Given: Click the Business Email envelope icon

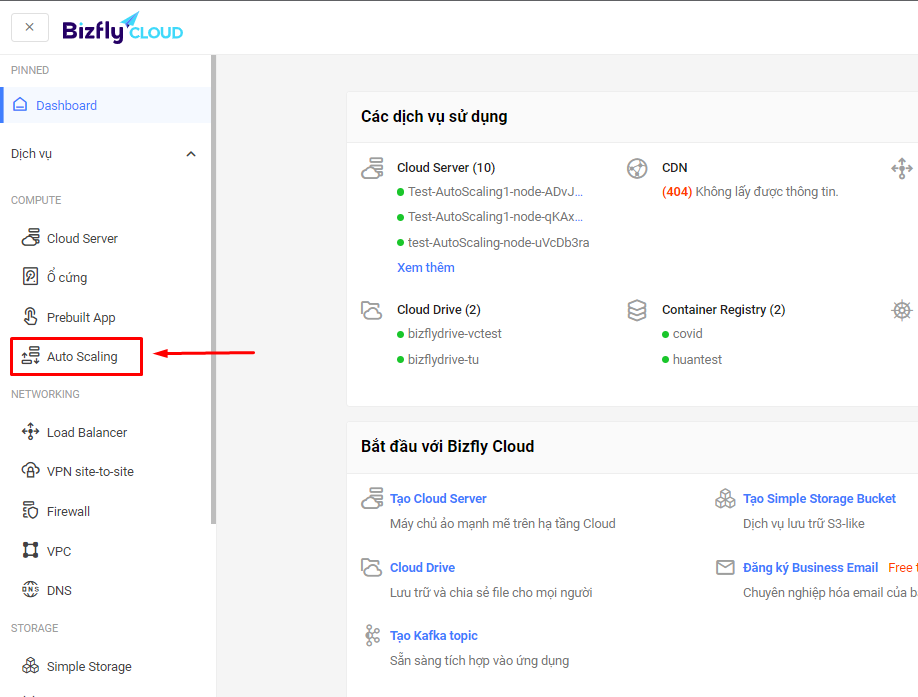Looking at the screenshot, I should pyautogui.click(x=725, y=567).
